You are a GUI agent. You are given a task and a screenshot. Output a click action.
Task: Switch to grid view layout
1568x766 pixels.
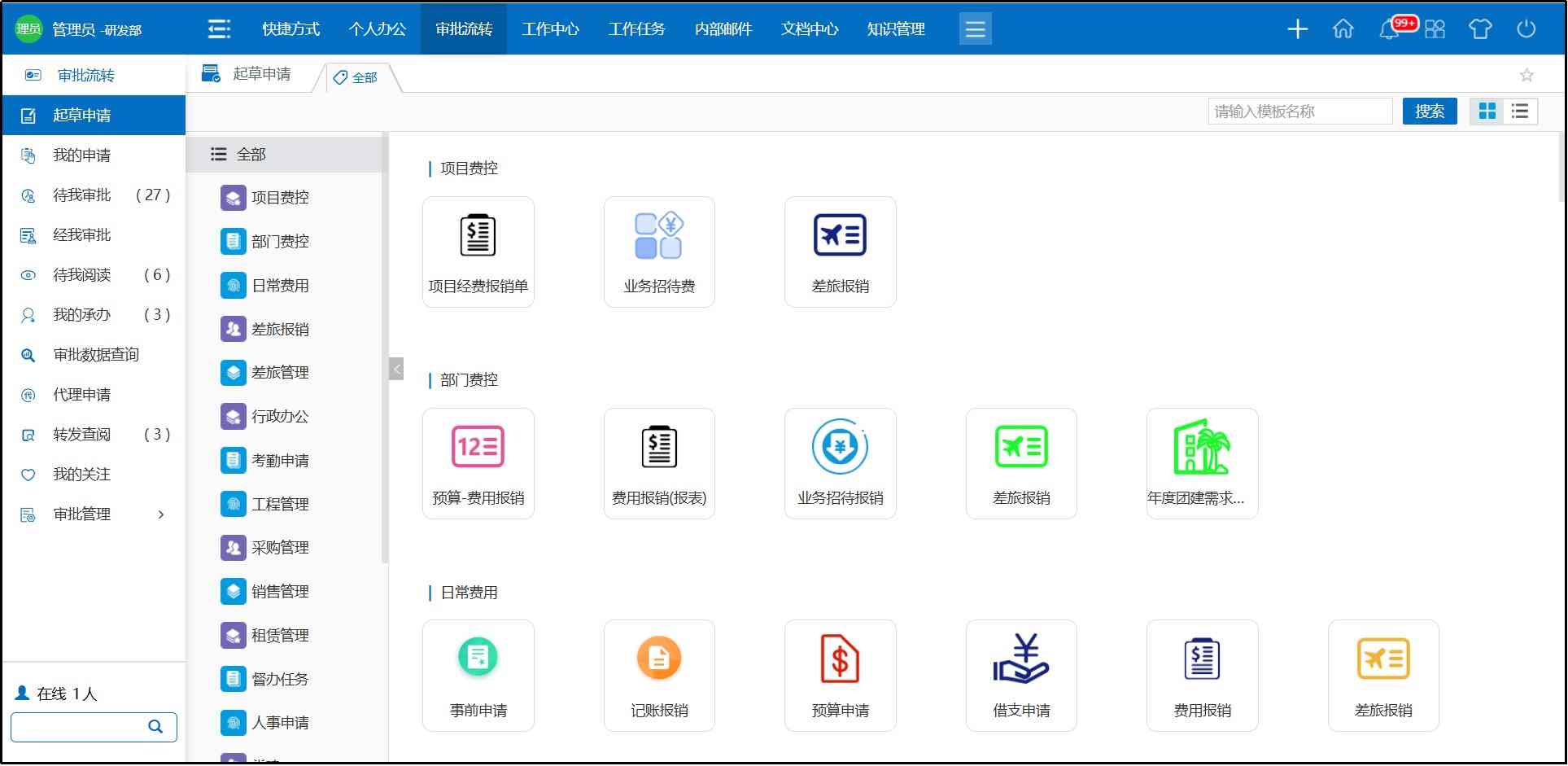(1487, 112)
